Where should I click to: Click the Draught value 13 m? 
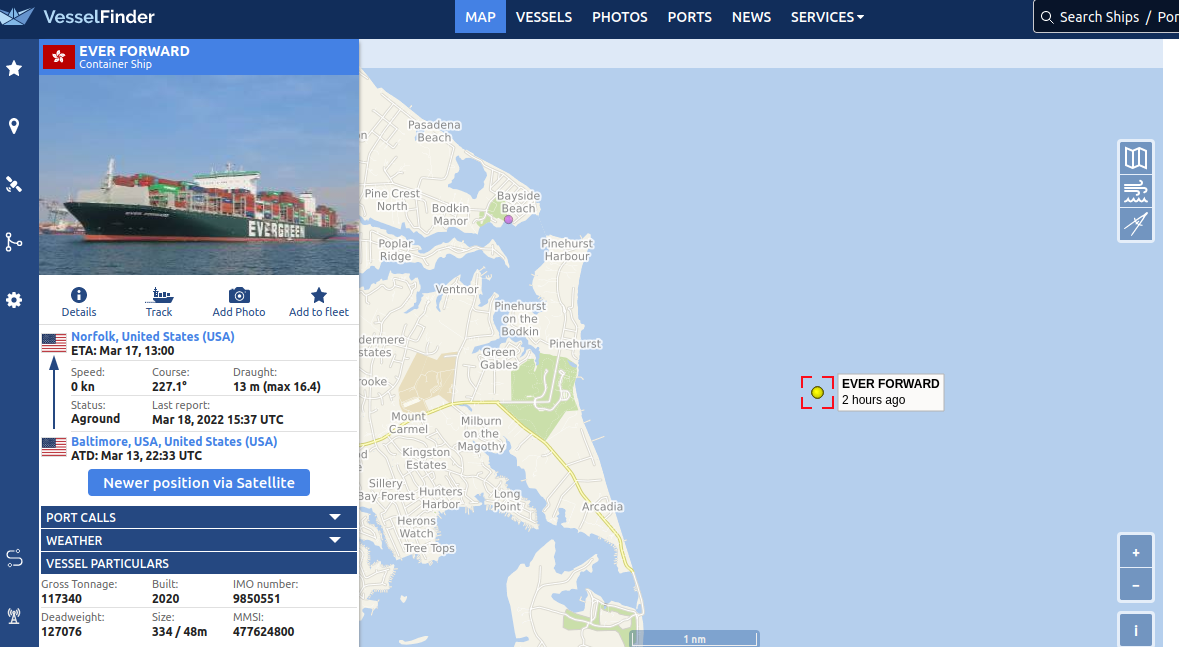coord(277,387)
